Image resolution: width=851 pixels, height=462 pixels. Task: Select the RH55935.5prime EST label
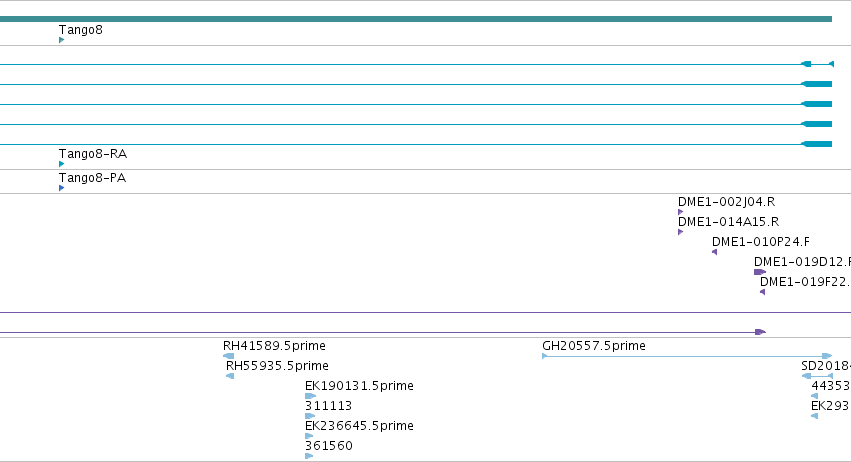[277, 365]
